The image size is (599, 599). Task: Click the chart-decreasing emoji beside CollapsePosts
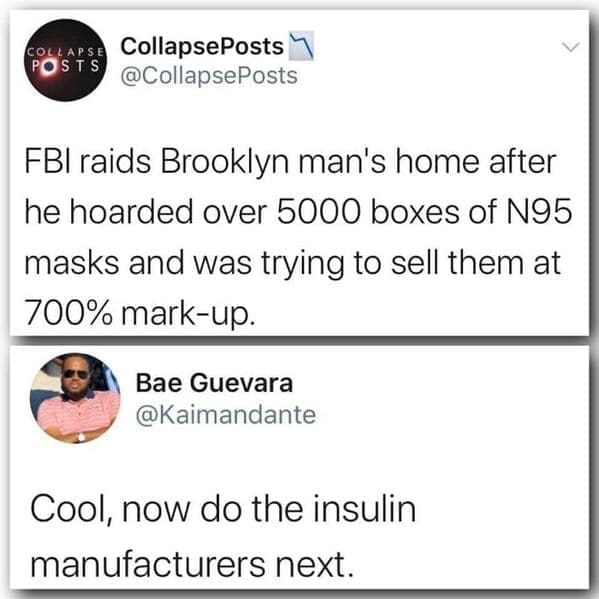click(x=301, y=46)
